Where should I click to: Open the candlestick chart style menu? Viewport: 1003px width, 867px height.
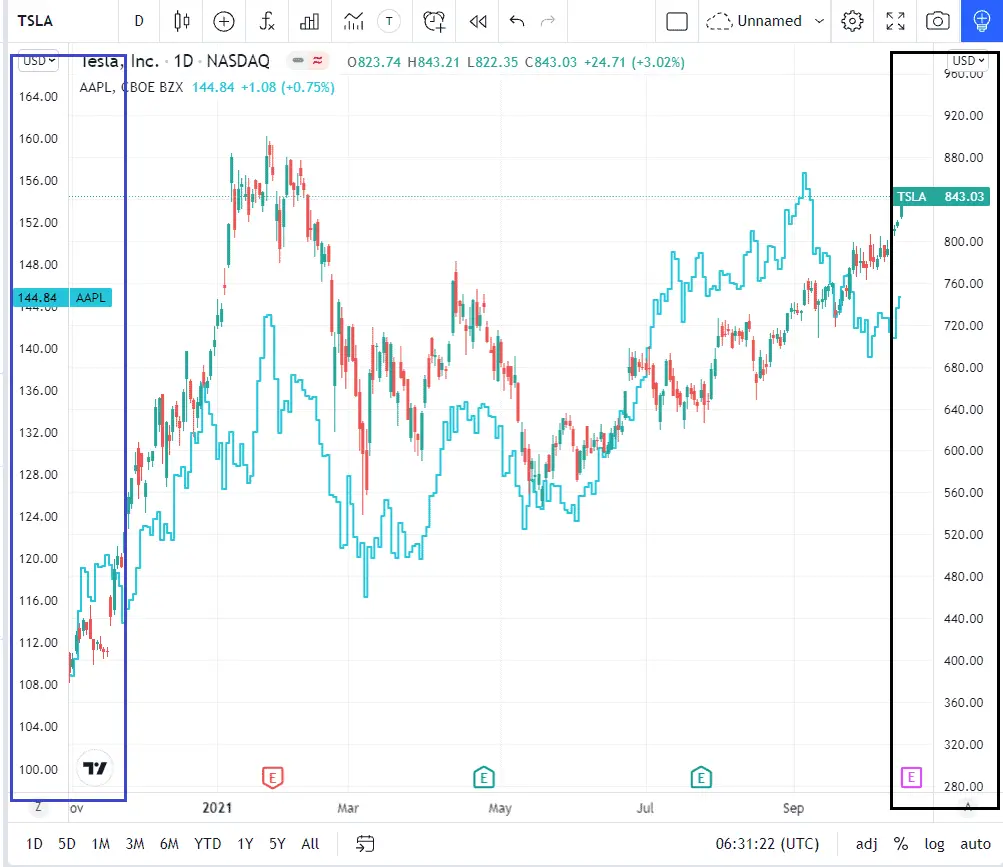(182, 21)
